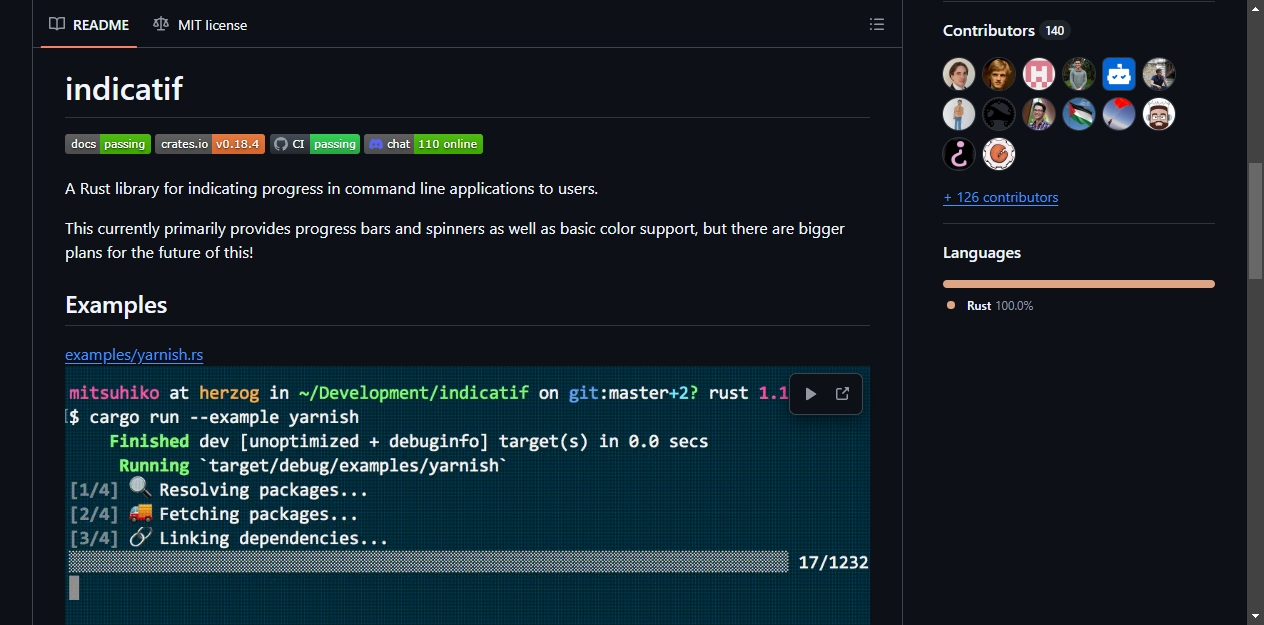Open the examples/yarnish.rs link
Screen dimensions: 1264x625
coord(134,355)
